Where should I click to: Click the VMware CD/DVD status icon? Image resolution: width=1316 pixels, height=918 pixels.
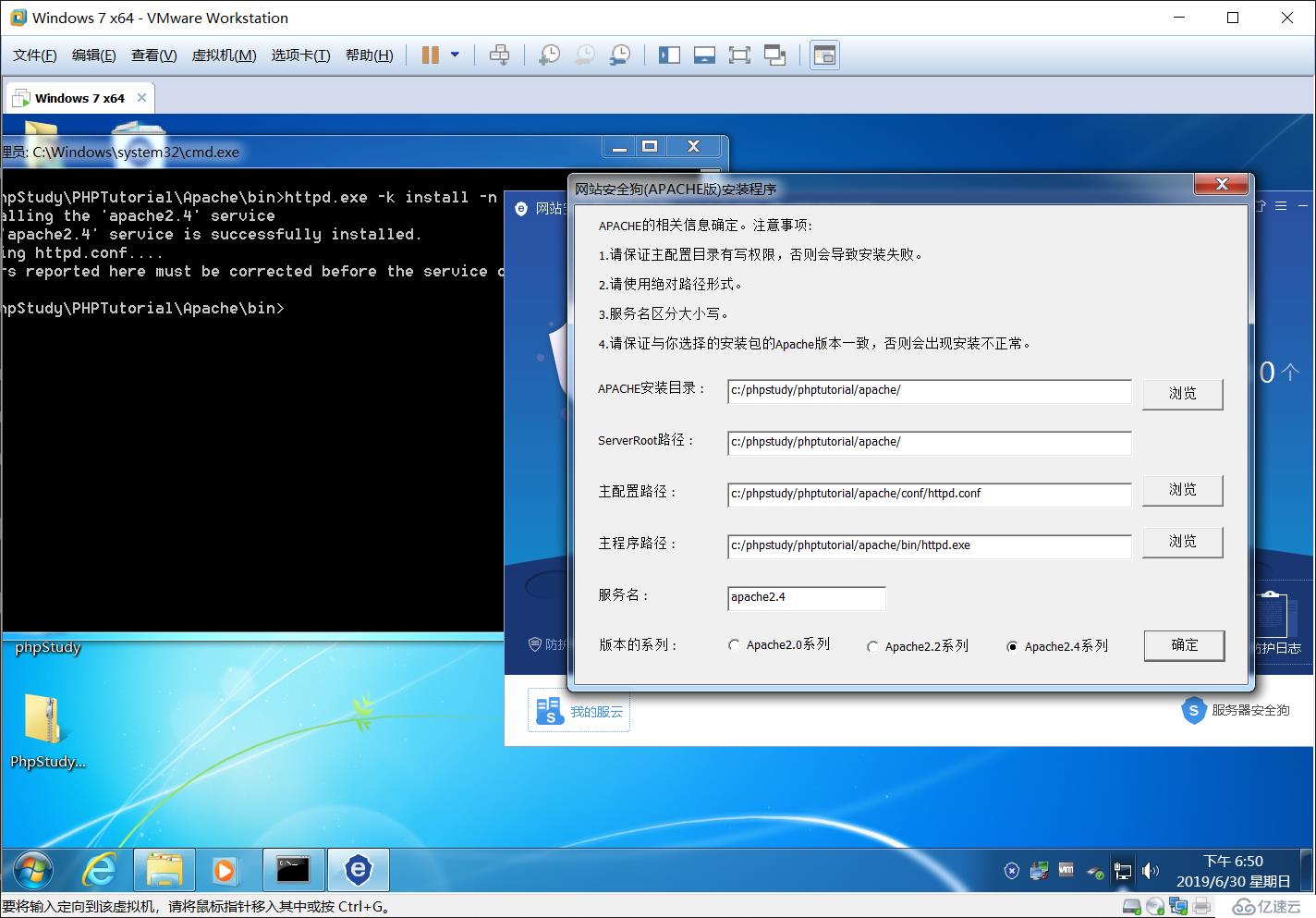click(1154, 906)
